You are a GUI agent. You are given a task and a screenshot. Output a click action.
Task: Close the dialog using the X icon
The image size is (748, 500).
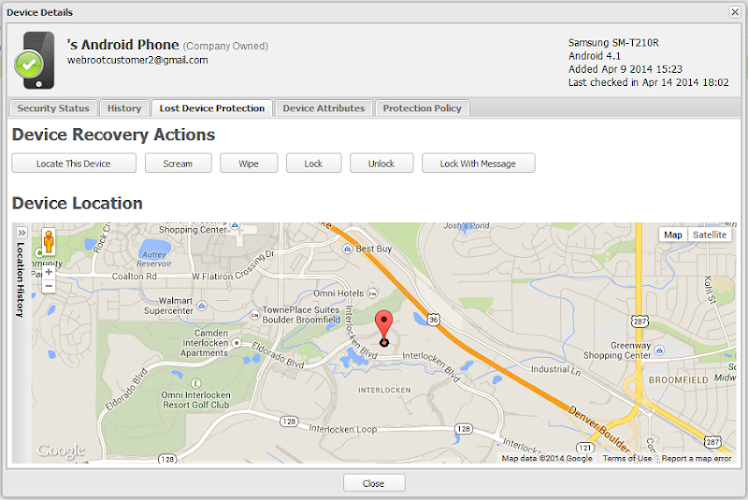(735, 12)
